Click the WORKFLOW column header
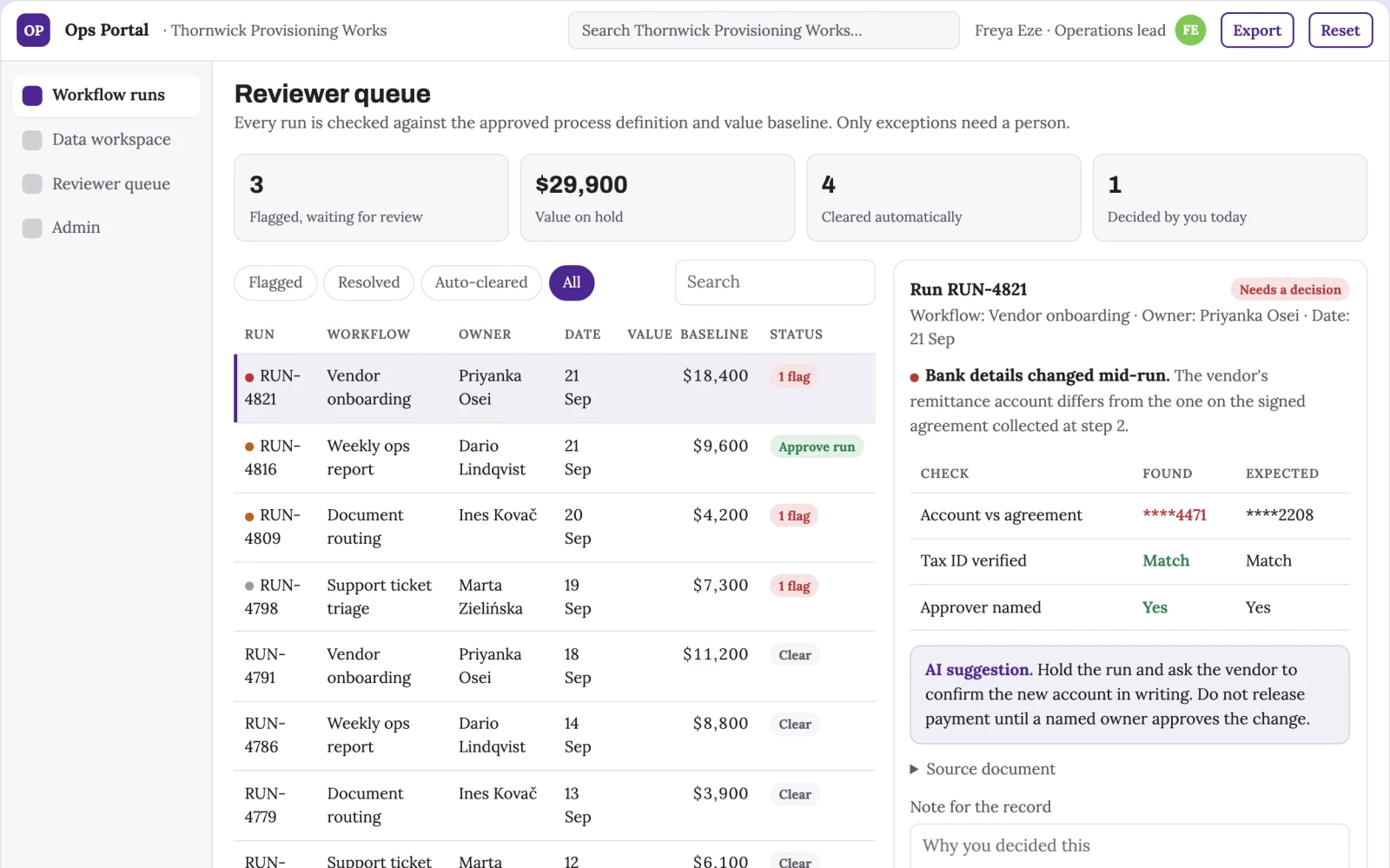This screenshot has width=1390, height=868. point(368,335)
